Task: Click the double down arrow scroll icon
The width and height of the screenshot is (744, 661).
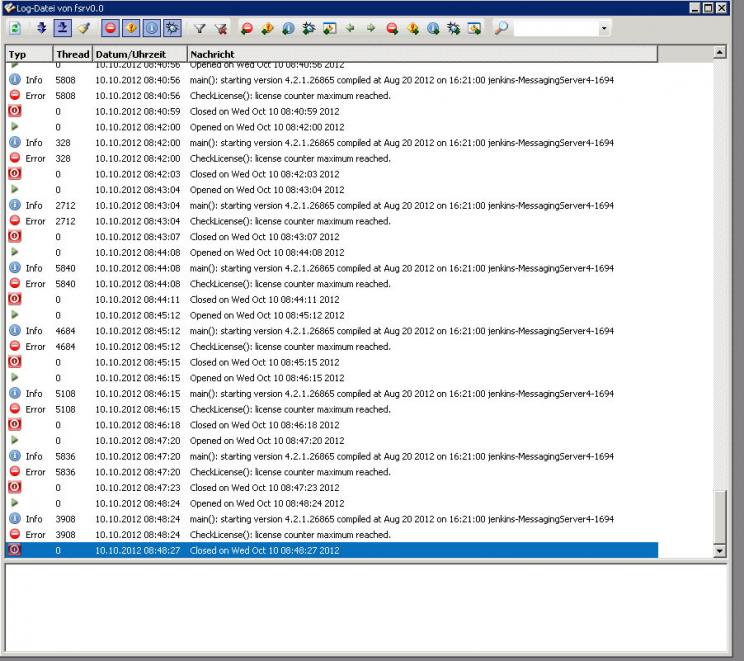Action: (x=41, y=29)
